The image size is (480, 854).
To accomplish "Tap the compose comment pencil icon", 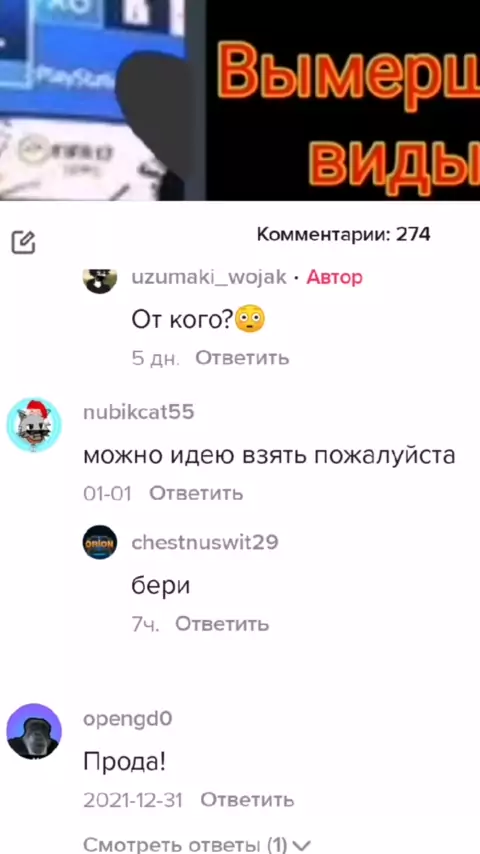I will [x=23, y=242].
